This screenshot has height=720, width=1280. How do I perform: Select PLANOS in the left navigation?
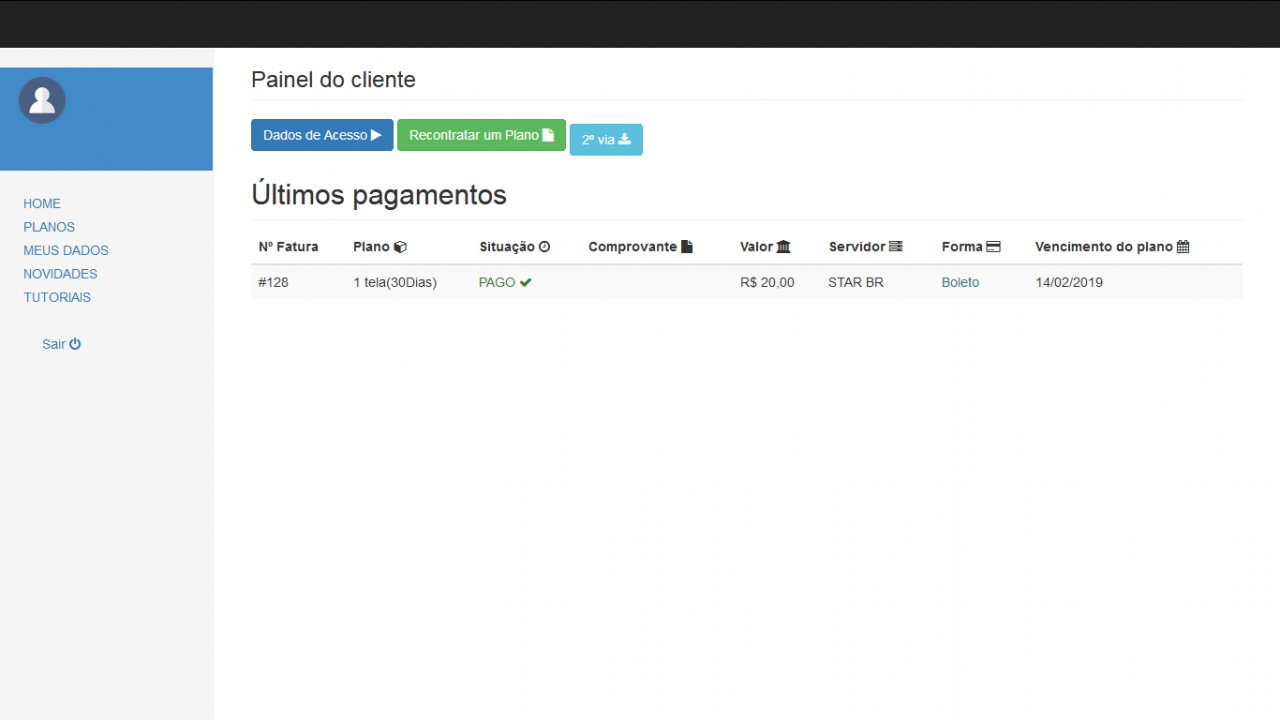click(49, 226)
